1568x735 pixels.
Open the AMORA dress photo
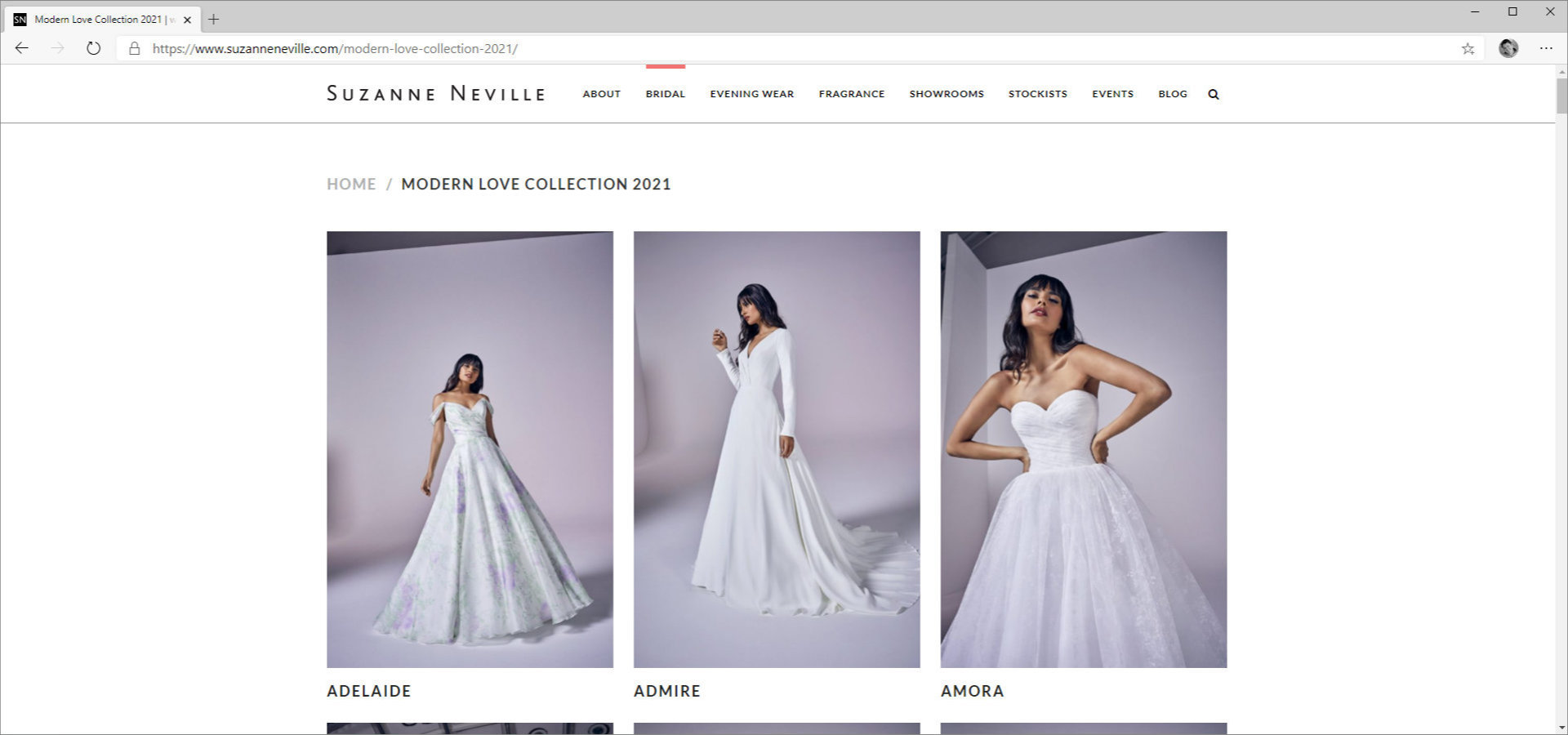(x=1083, y=449)
